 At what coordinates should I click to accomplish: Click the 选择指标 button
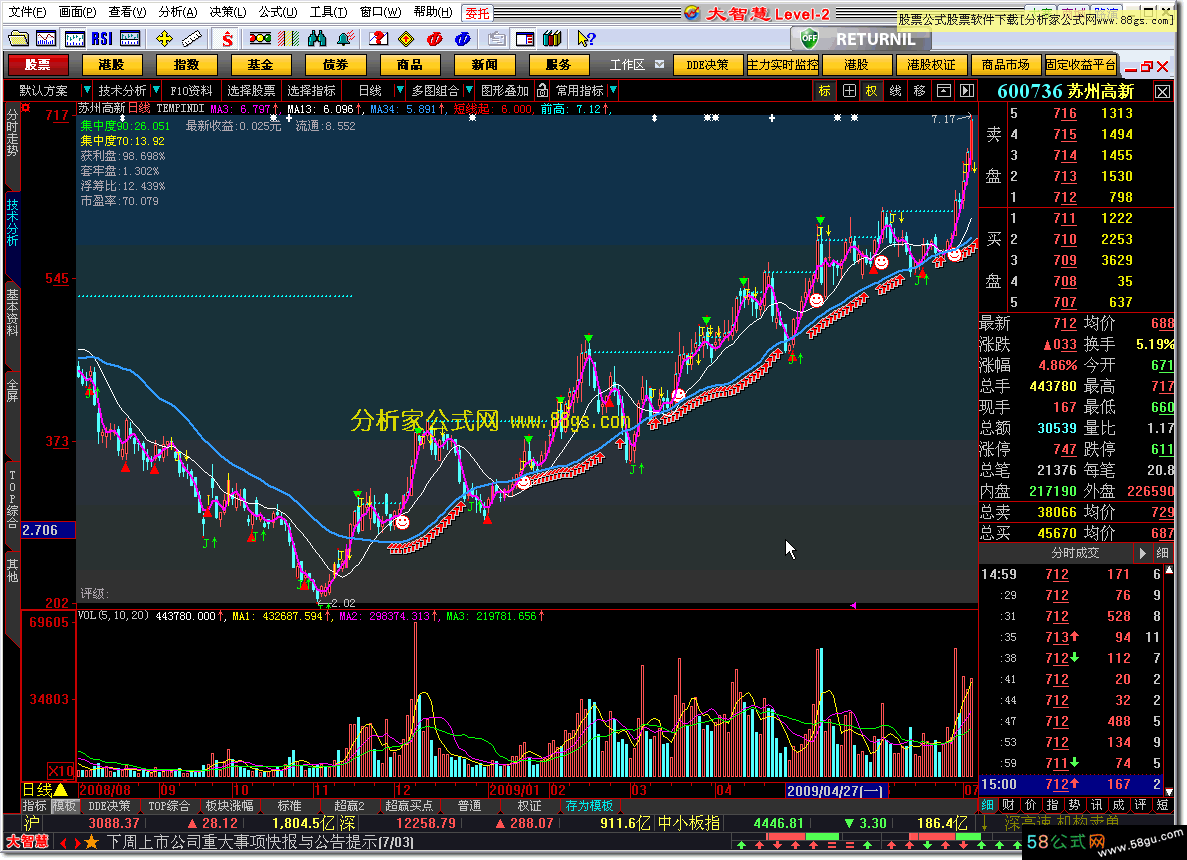tap(311, 91)
